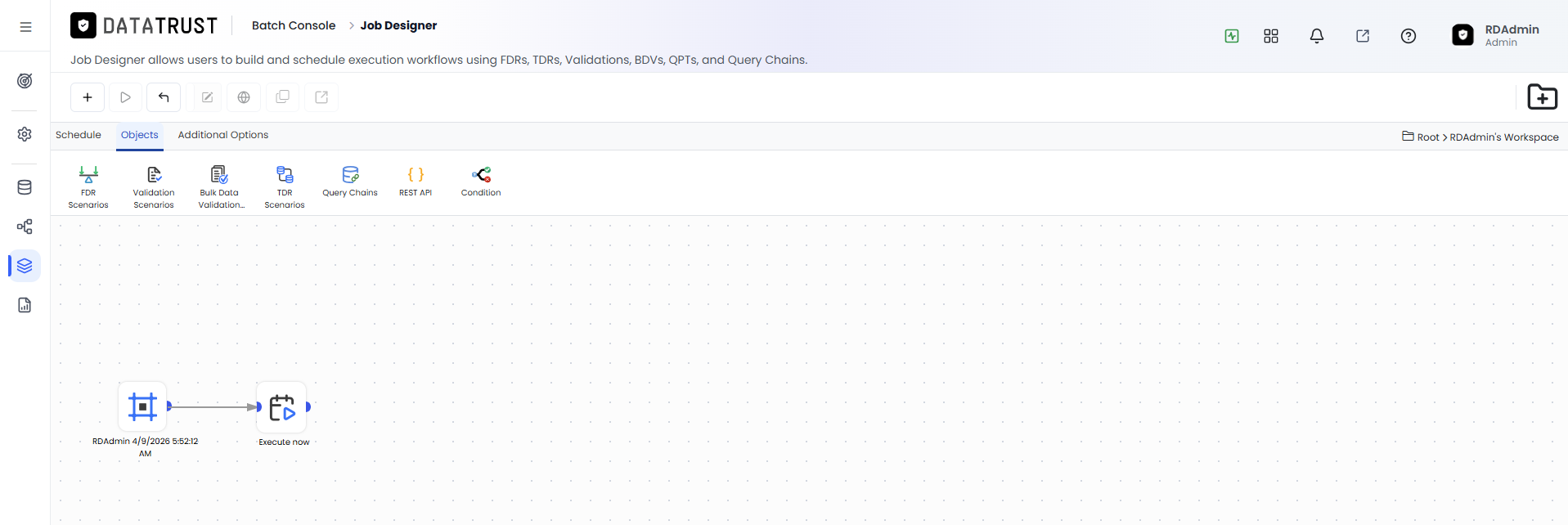Click the target sidebar icon
1568x525 pixels.
coord(25,81)
